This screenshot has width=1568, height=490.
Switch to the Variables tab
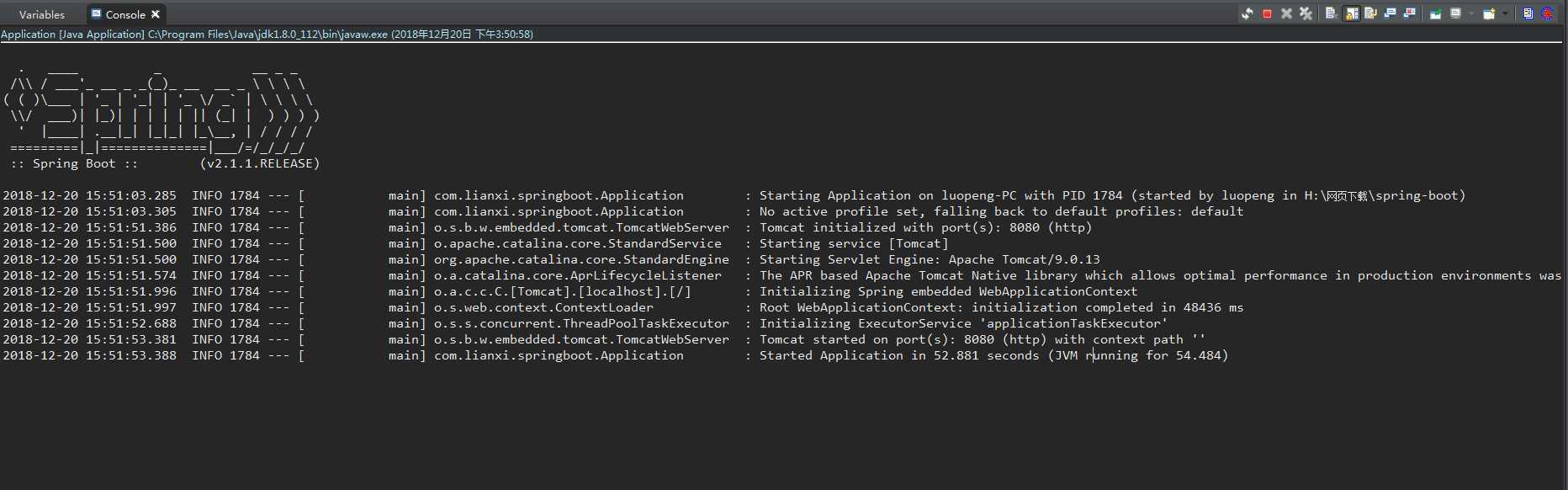pos(42,14)
